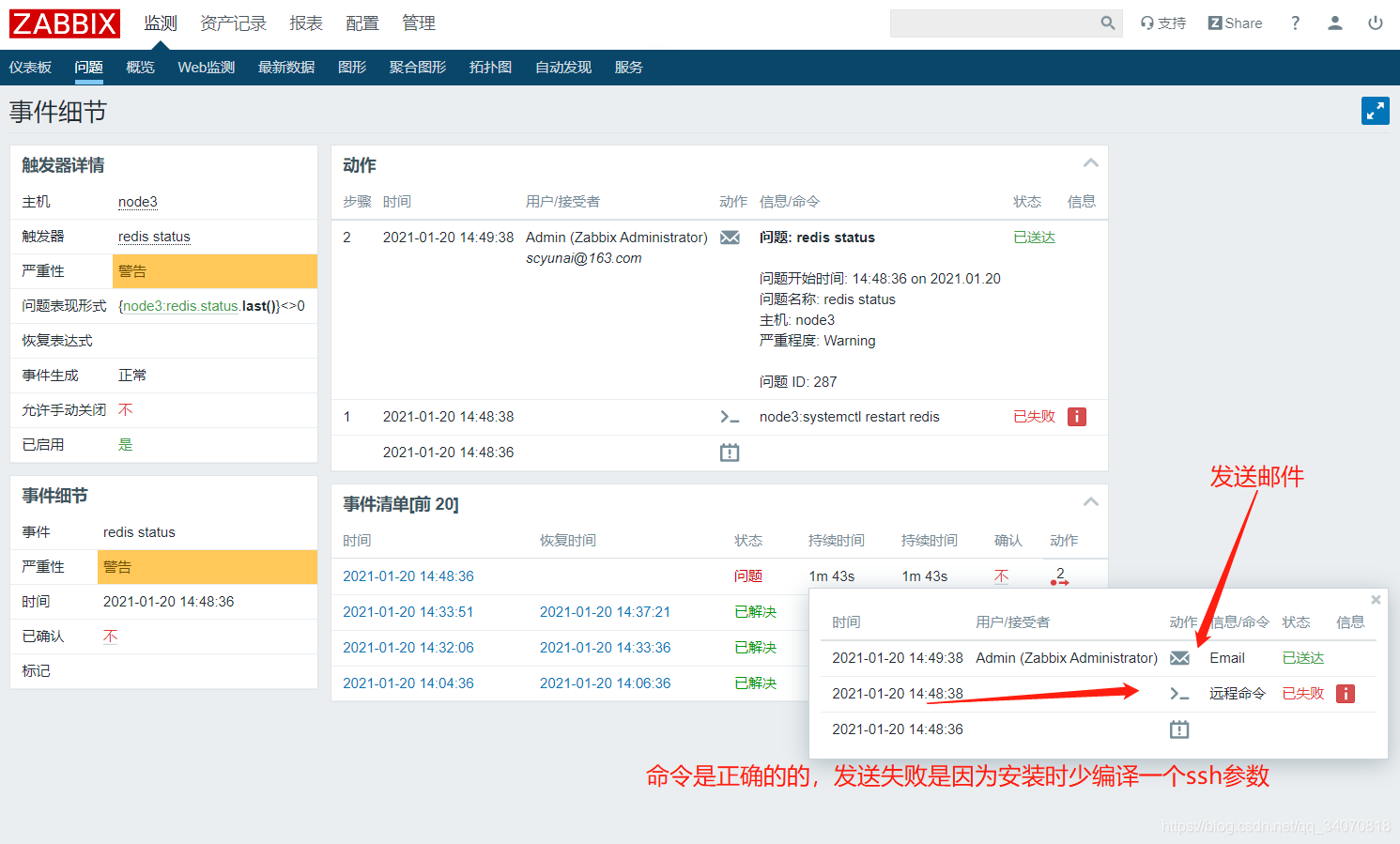Open the 配置 main menu
Screen dimensions: 1400x844
pyautogui.click(x=362, y=23)
